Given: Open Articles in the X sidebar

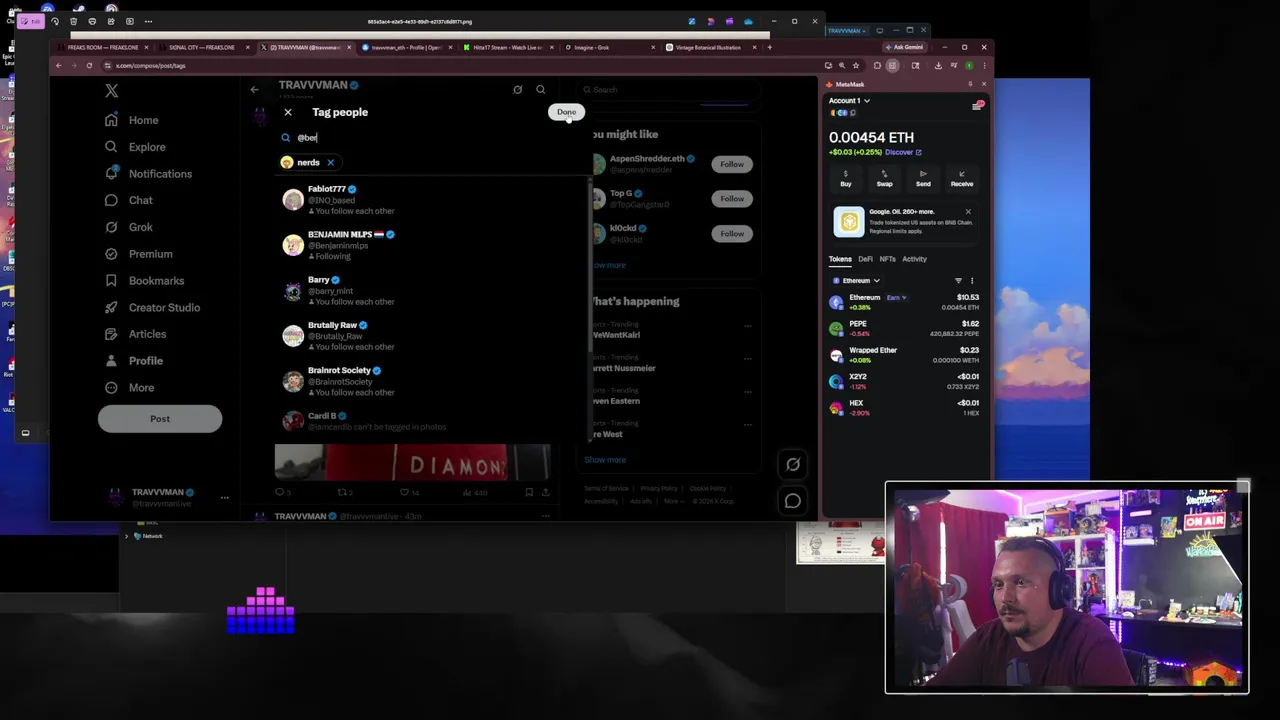Looking at the screenshot, I should point(136,334).
